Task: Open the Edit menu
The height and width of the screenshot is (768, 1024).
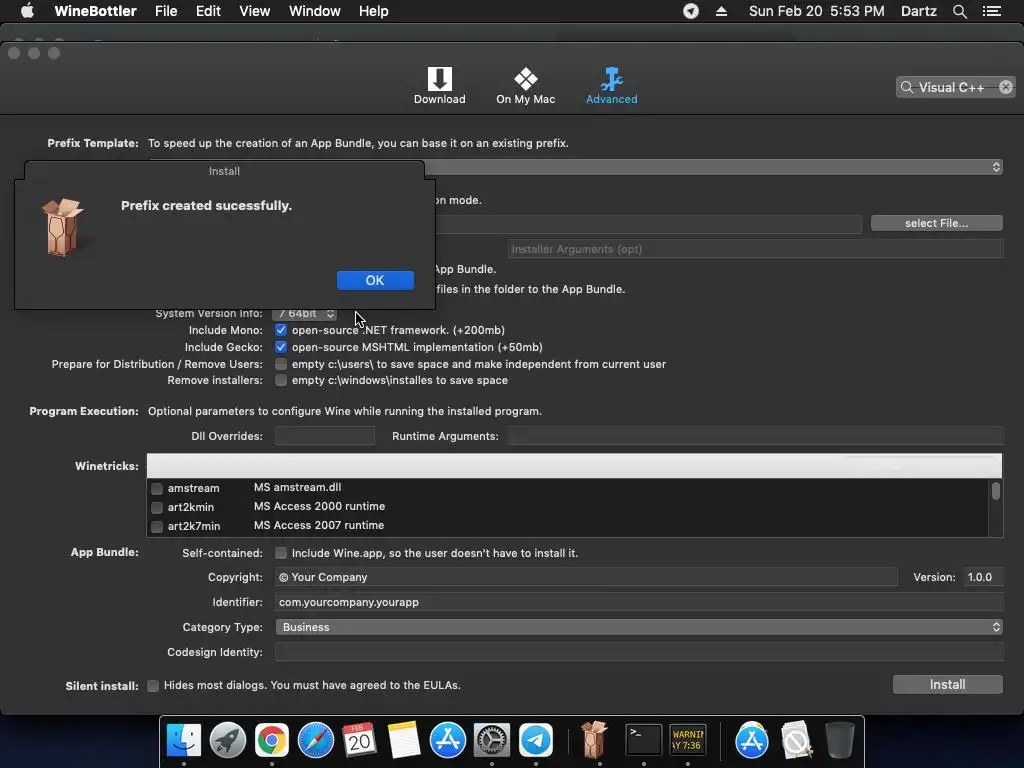Action: tap(208, 11)
